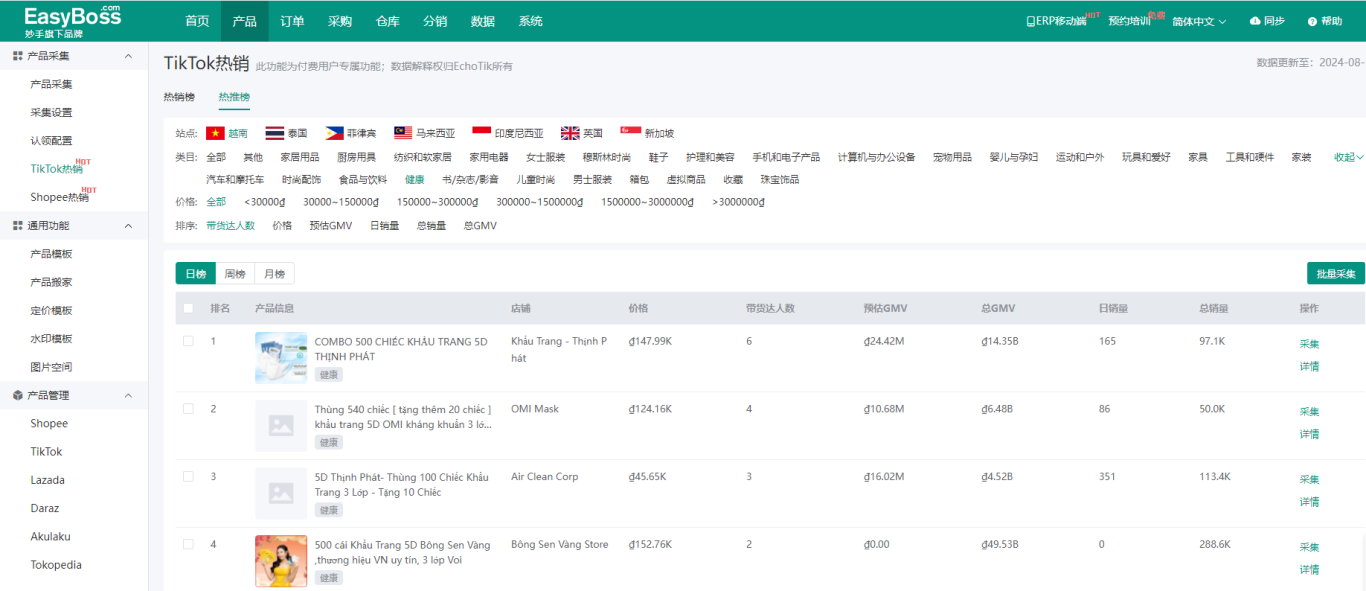Click the 批量采集 button

click(x=1335, y=274)
